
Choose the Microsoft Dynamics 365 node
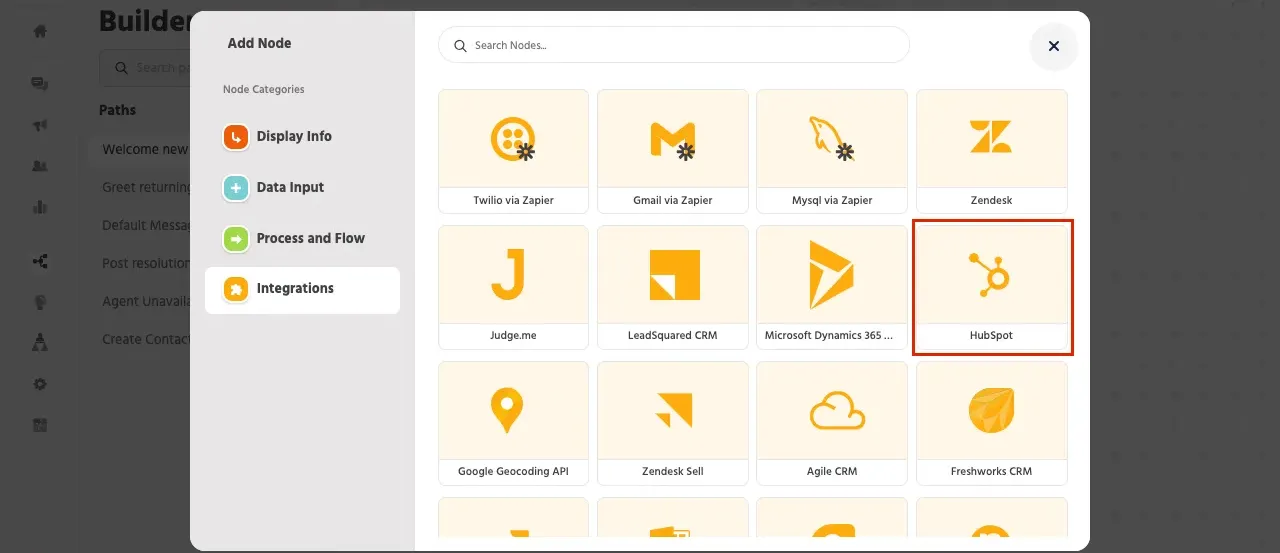[x=832, y=287]
